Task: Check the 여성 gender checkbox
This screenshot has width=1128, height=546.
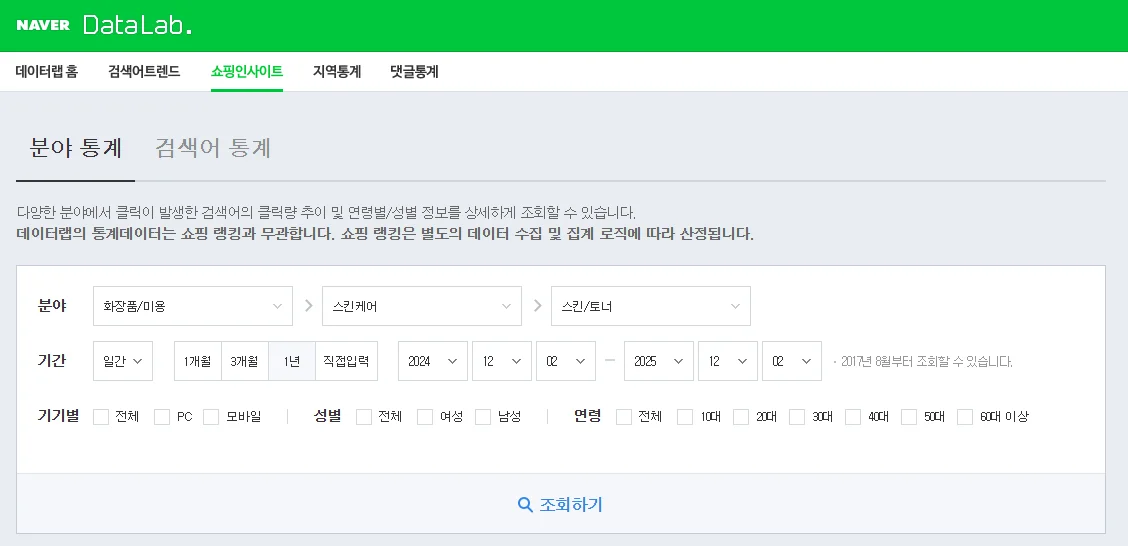Action: tap(425, 417)
